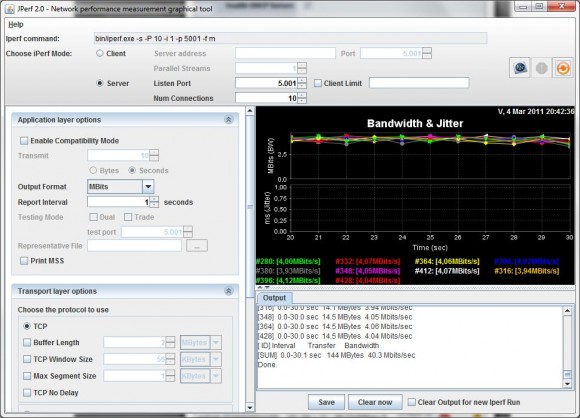Enable the Max Segment Size checkbox
This screenshot has height=418, width=580.
(27, 376)
